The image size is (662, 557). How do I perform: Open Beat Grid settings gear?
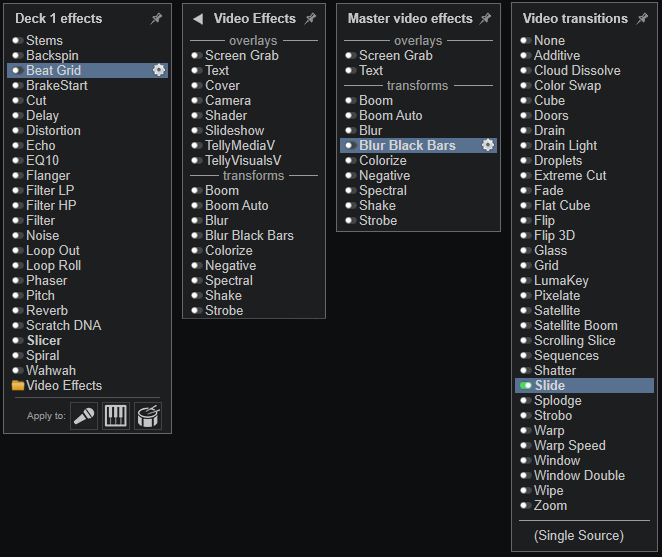click(x=159, y=70)
